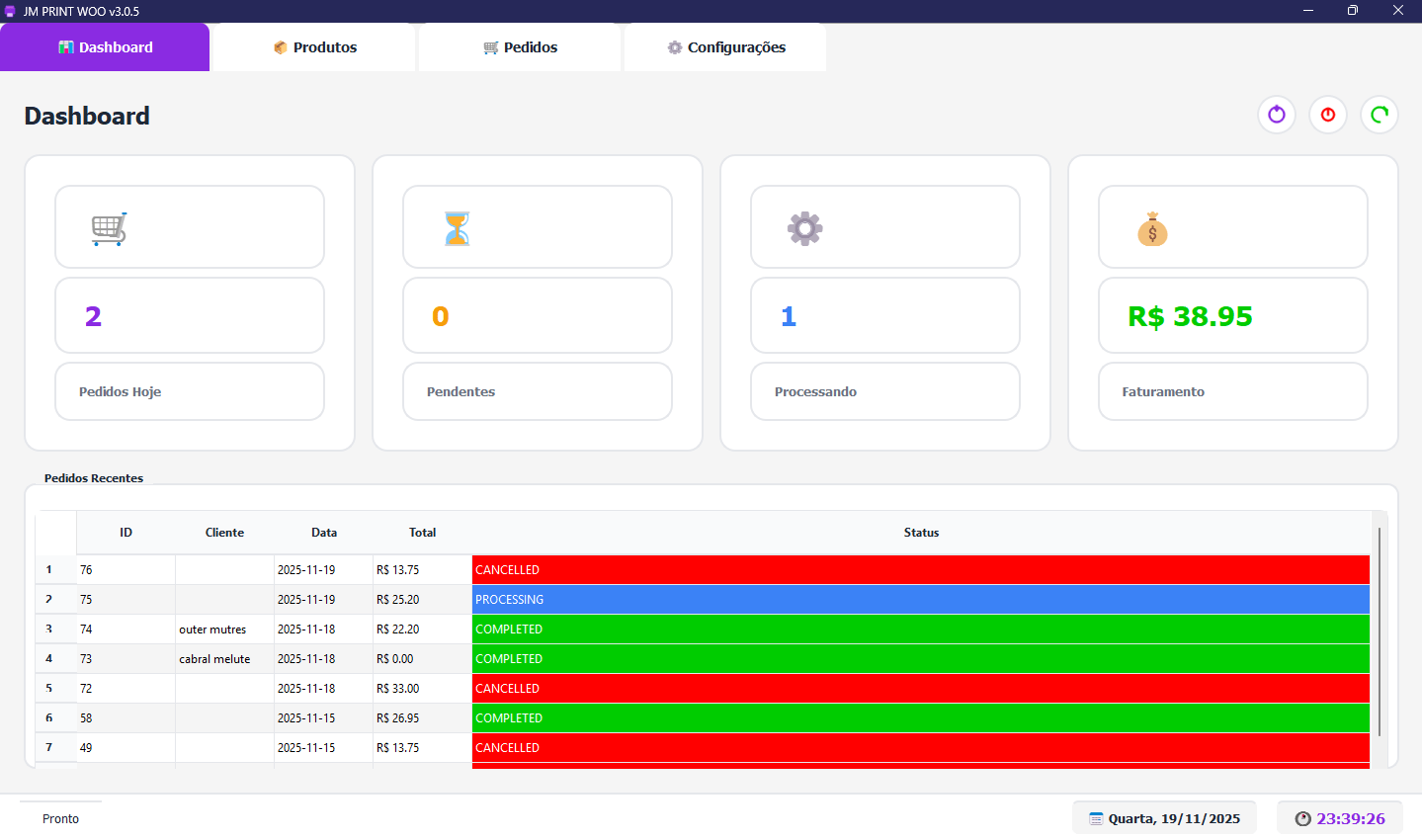This screenshot has width=1422, height=840.
Task: Click the purple refresh circular icon button
Action: (1277, 115)
